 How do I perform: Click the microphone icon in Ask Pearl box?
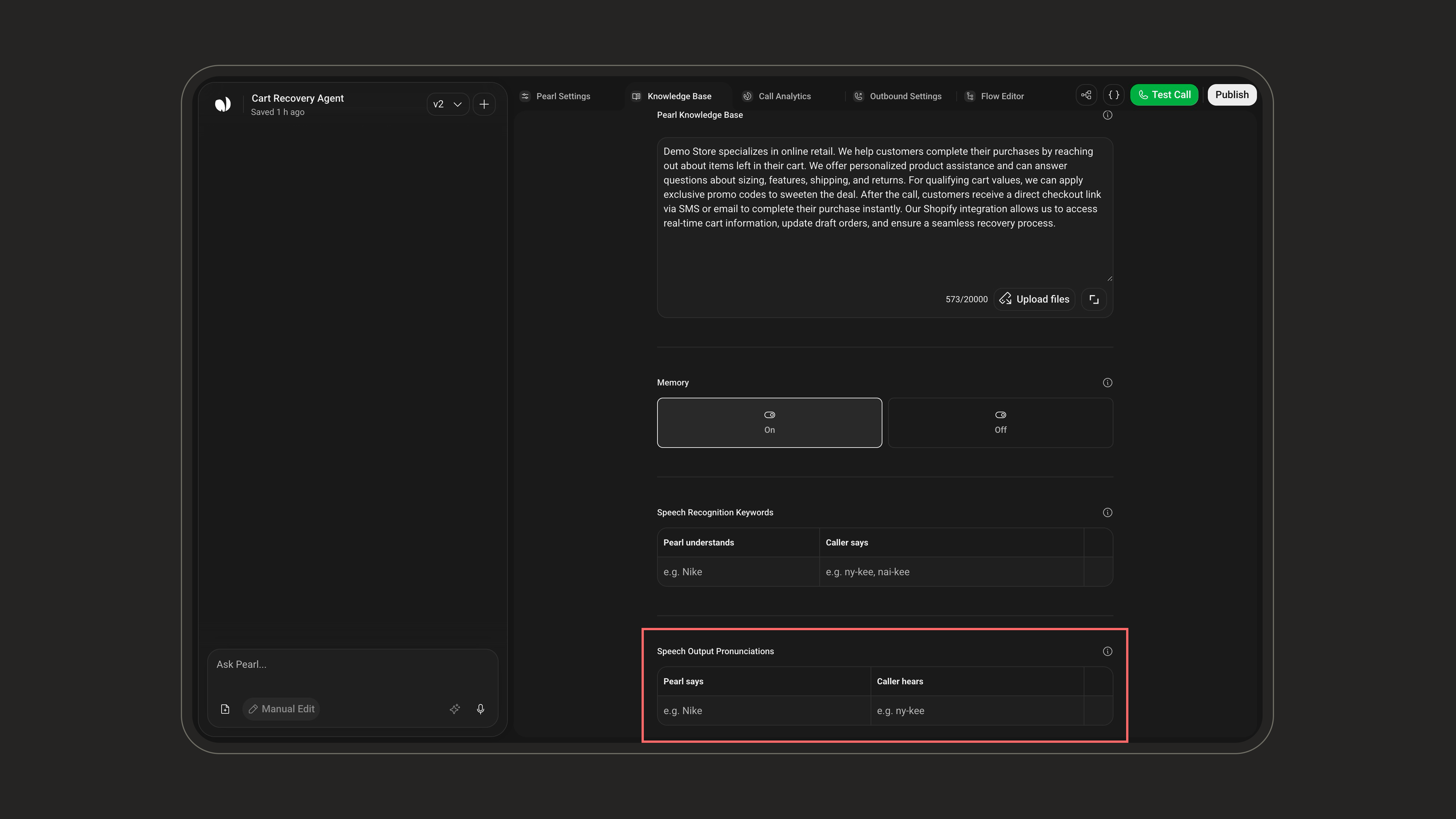(480, 709)
